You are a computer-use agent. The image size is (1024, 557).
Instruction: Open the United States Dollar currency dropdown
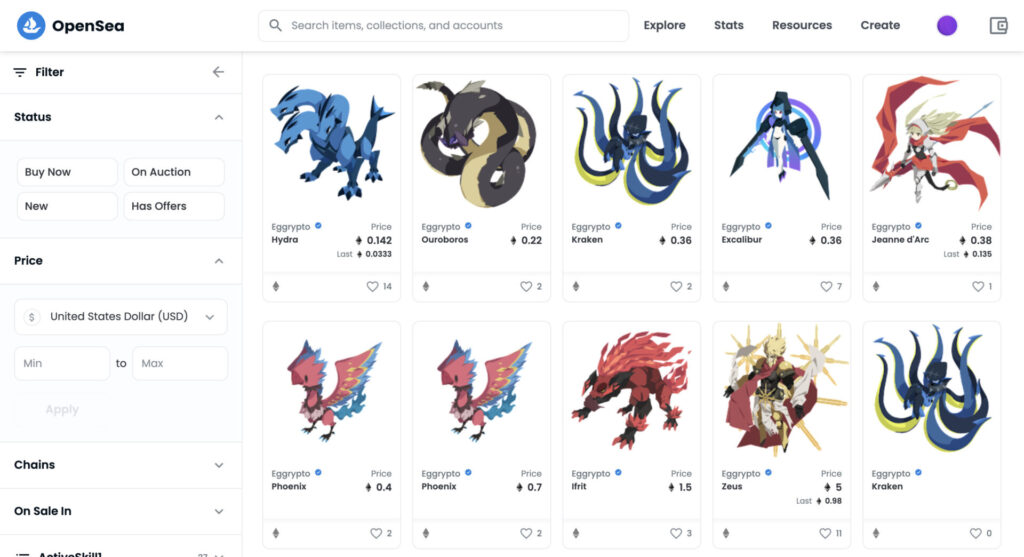(121, 317)
